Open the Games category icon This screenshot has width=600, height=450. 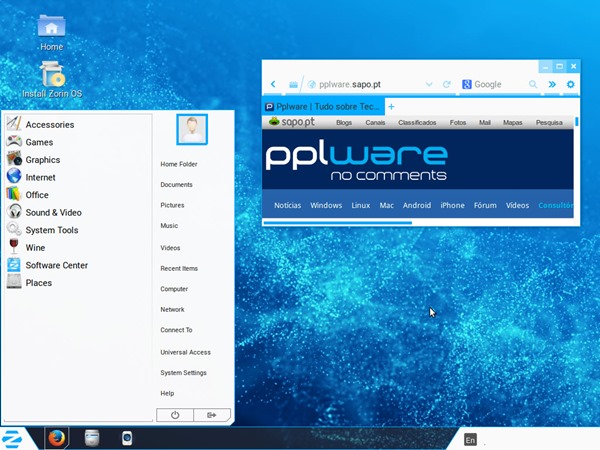(x=14, y=141)
